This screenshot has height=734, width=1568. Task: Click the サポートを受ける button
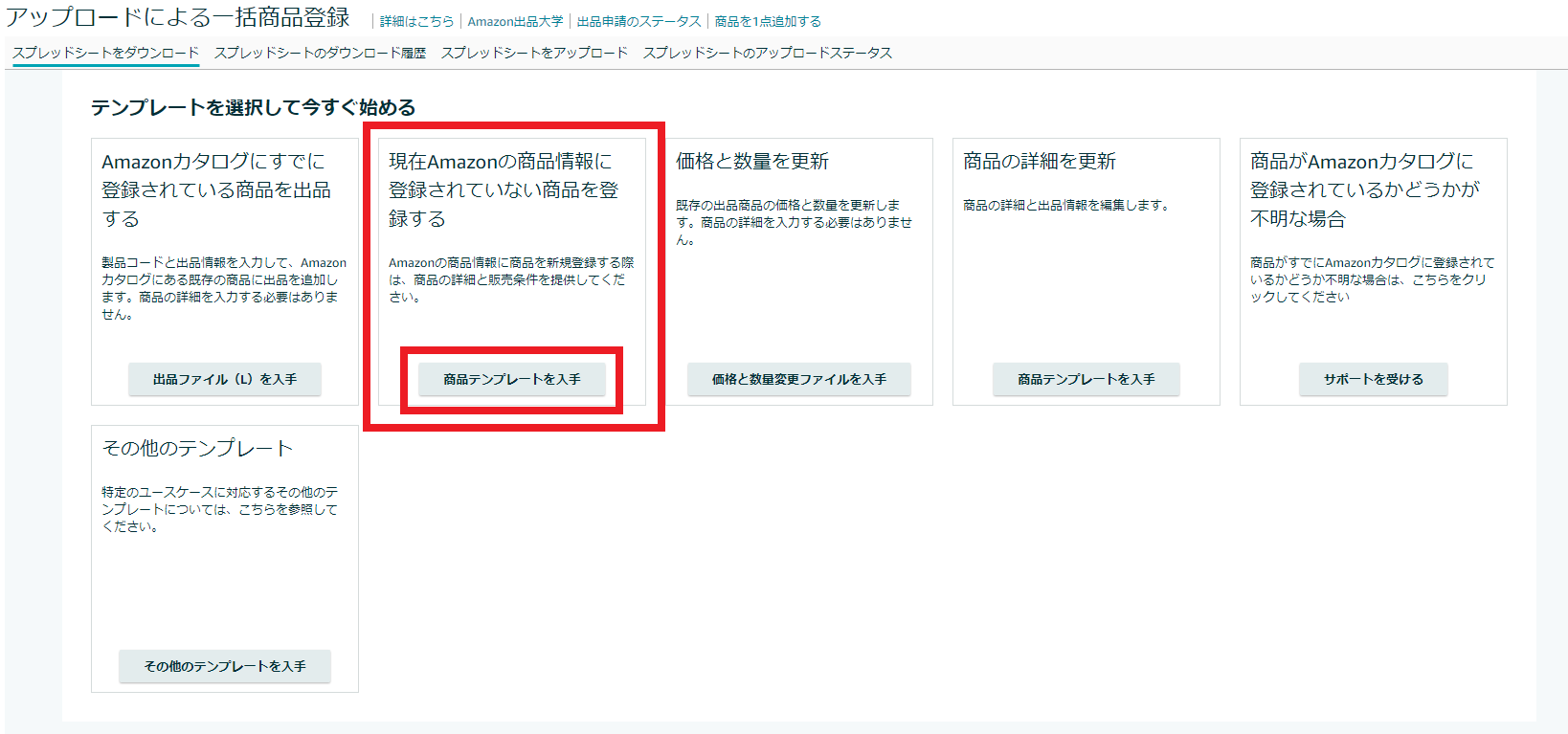click(x=1374, y=379)
